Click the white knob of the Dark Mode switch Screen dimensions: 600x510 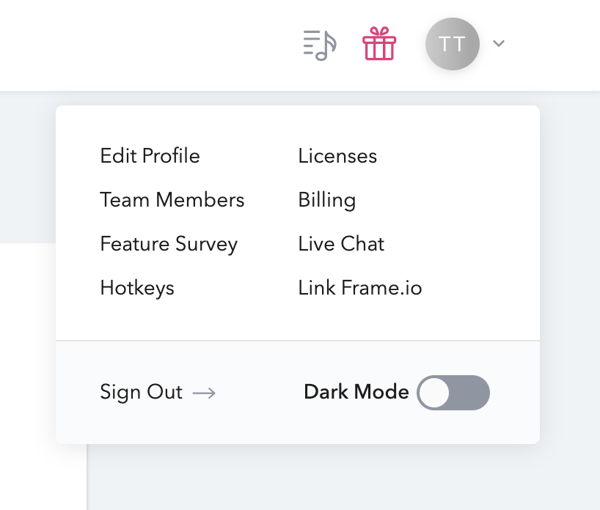[x=434, y=393]
